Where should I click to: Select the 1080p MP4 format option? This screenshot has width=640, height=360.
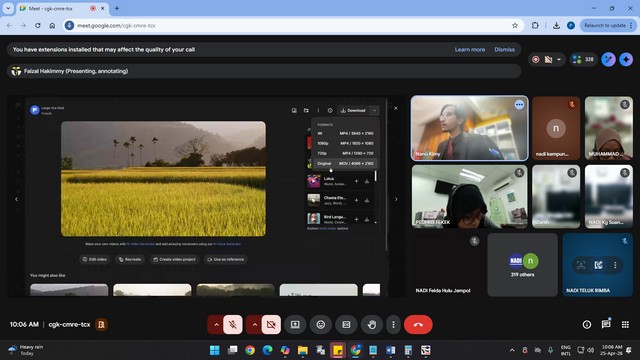345,143
